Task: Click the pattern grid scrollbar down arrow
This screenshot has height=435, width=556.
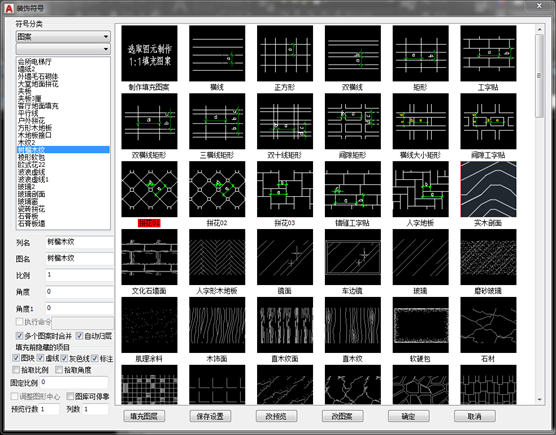Action: pos(539,400)
